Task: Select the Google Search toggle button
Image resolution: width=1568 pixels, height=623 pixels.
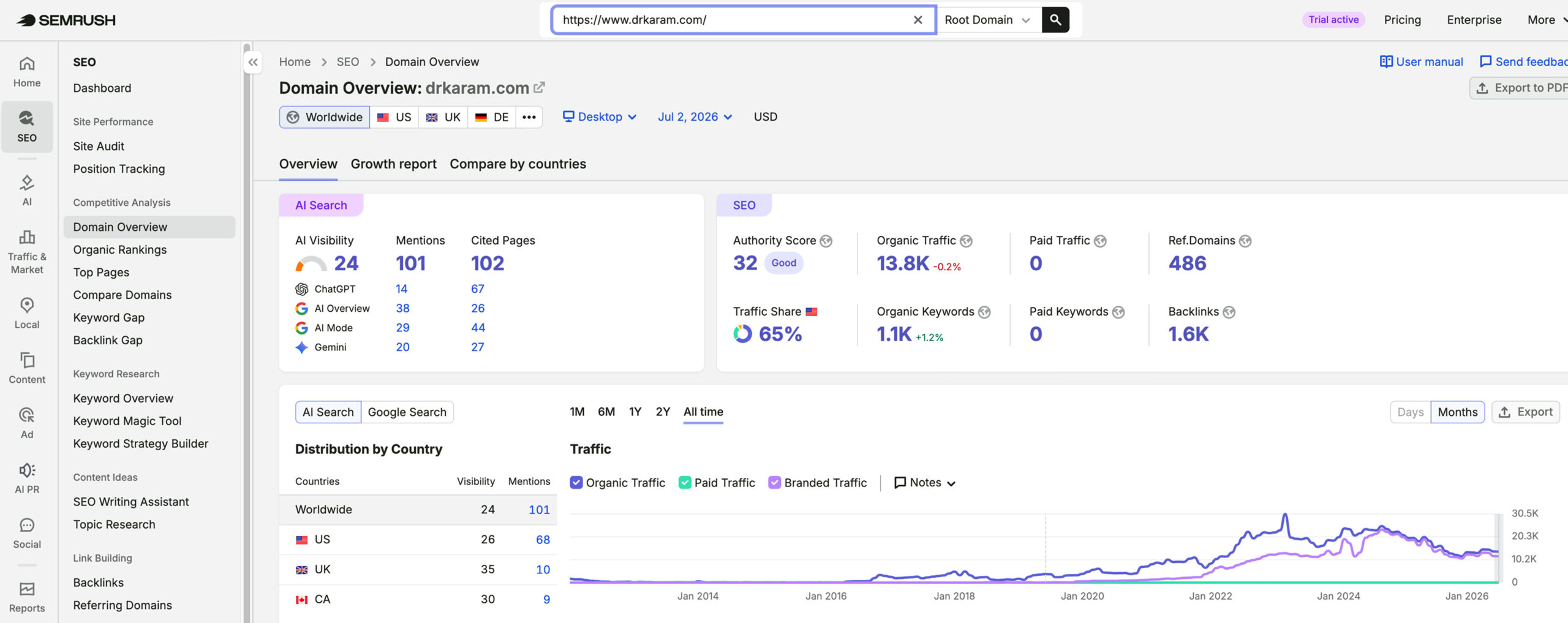Action: click(x=407, y=412)
